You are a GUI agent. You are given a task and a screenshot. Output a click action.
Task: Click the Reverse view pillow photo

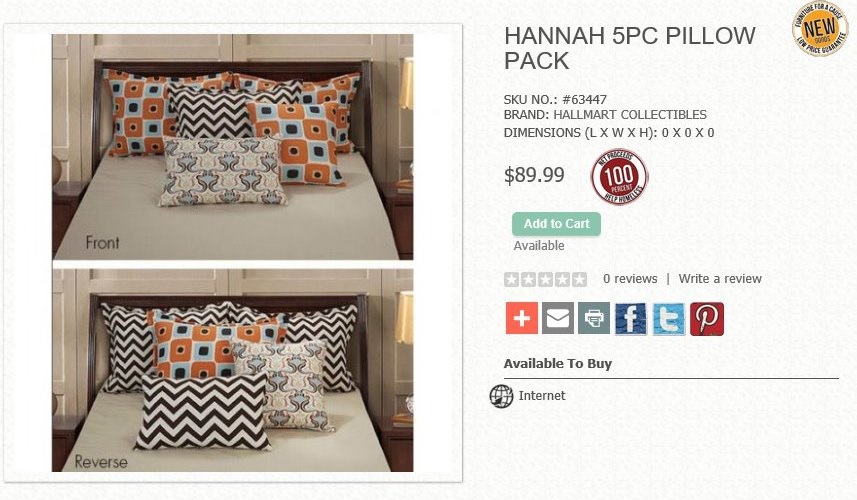click(233, 370)
